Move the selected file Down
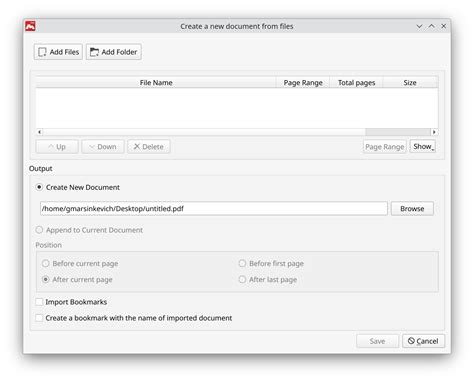Image resolution: width=474 pixels, height=381 pixels. [x=103, y=147]
